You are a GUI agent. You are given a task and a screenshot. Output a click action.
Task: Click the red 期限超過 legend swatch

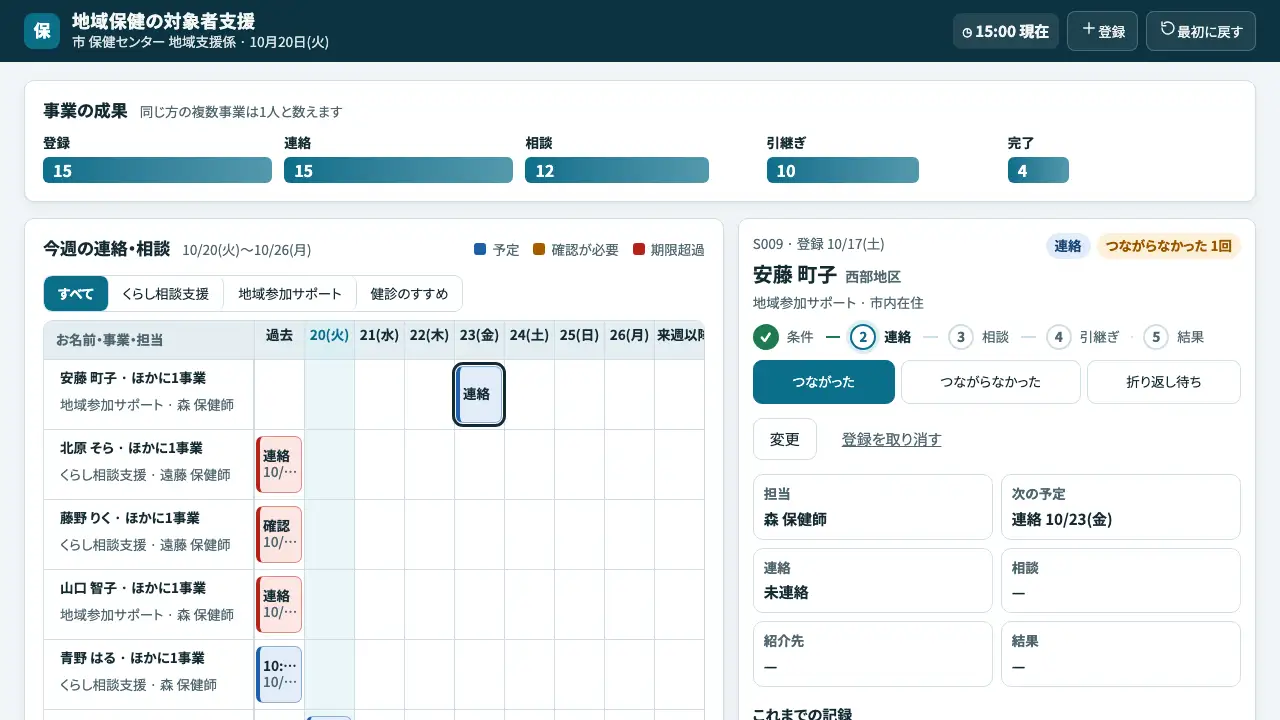click(x=638, y=249)
